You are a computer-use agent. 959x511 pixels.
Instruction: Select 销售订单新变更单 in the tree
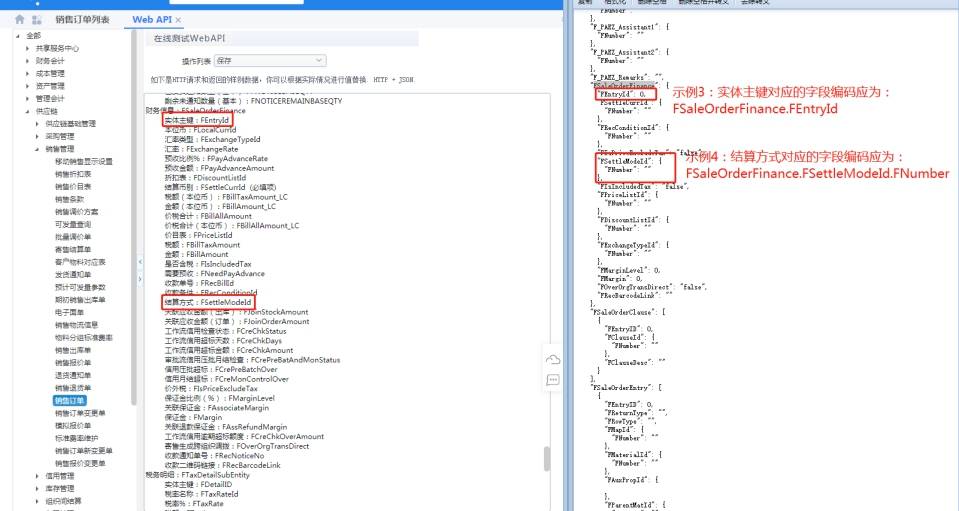point(84,450)
